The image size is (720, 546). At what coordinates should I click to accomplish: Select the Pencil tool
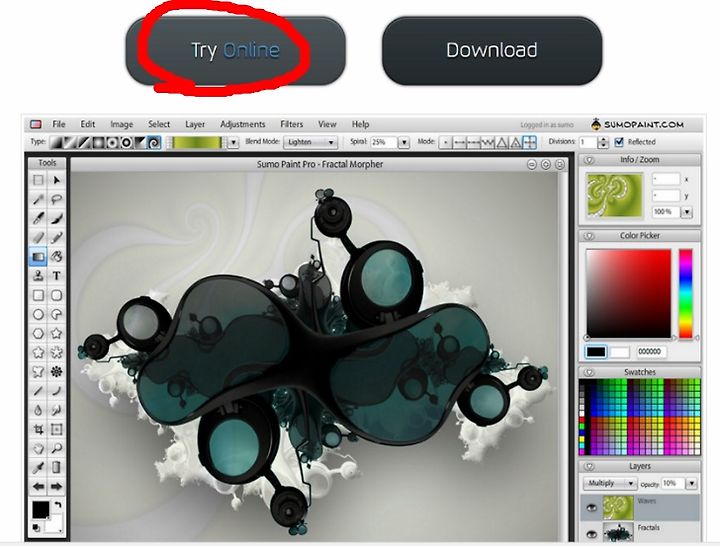pyautogui.click(x=56, y=237)
